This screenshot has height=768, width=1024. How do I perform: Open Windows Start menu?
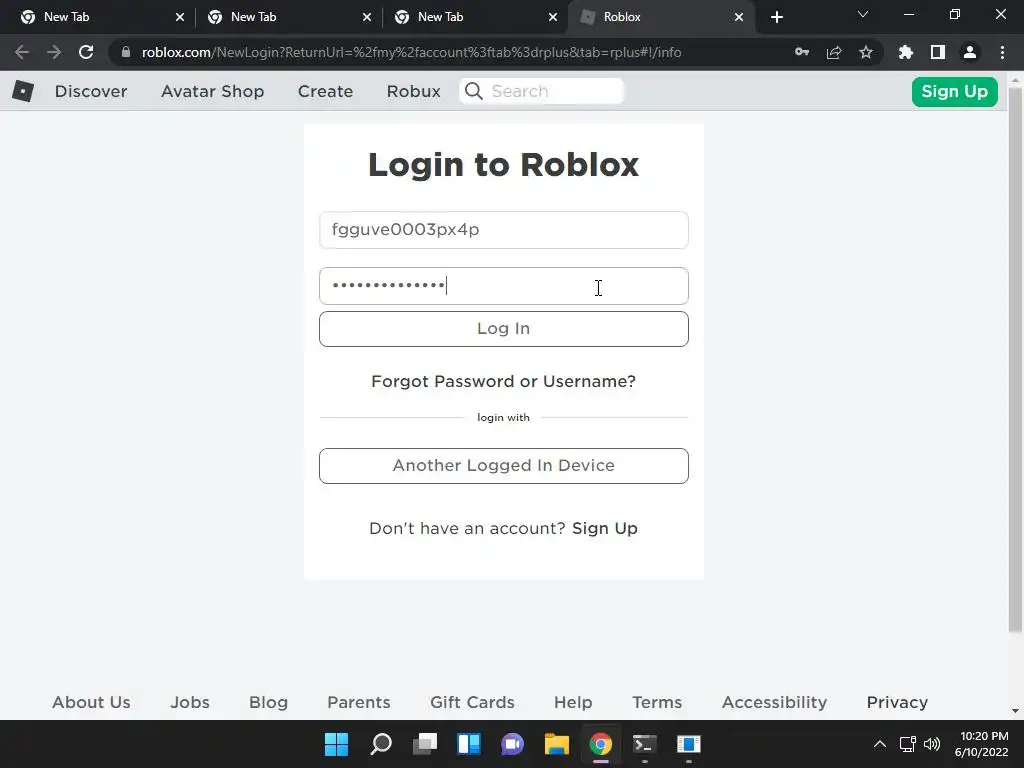[336, 744]
